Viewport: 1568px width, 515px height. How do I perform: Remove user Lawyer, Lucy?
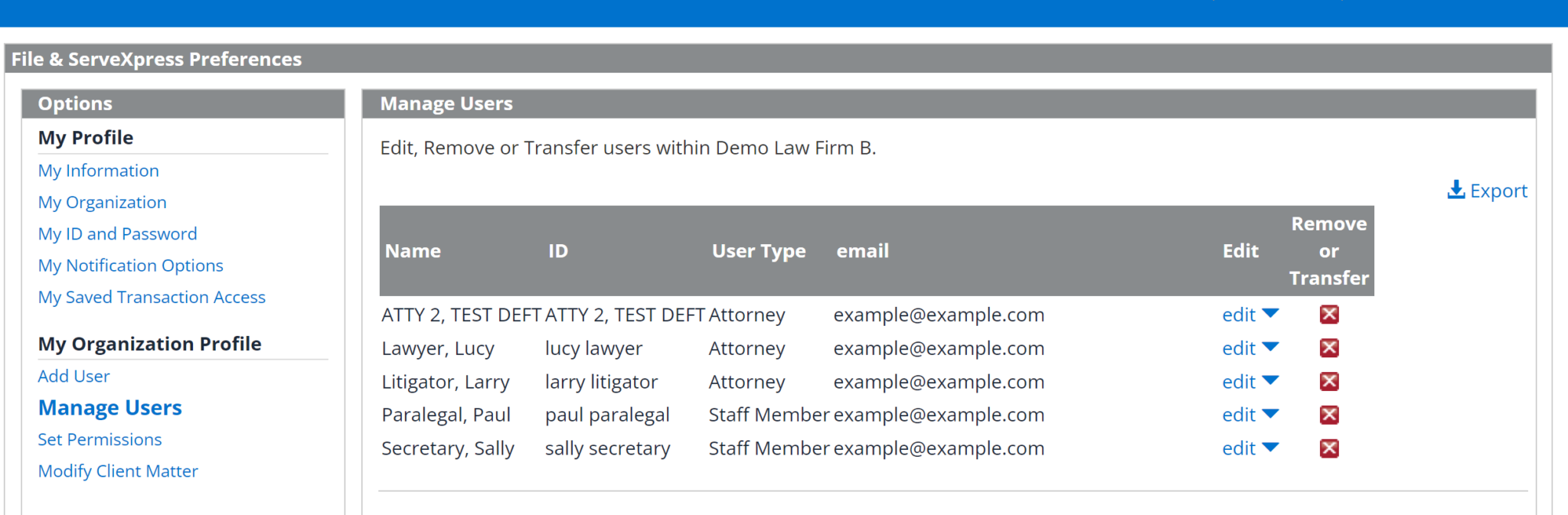tap(1329, 347)
